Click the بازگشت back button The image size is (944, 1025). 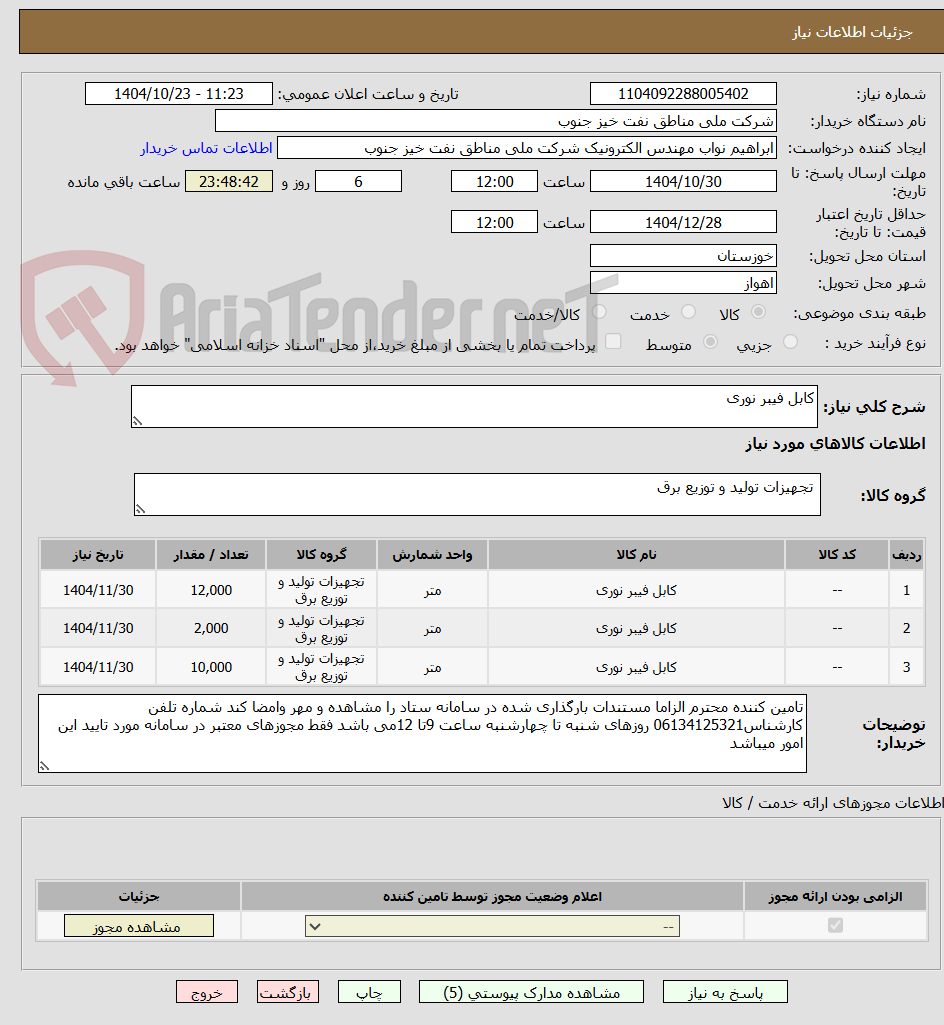(288, 992)
